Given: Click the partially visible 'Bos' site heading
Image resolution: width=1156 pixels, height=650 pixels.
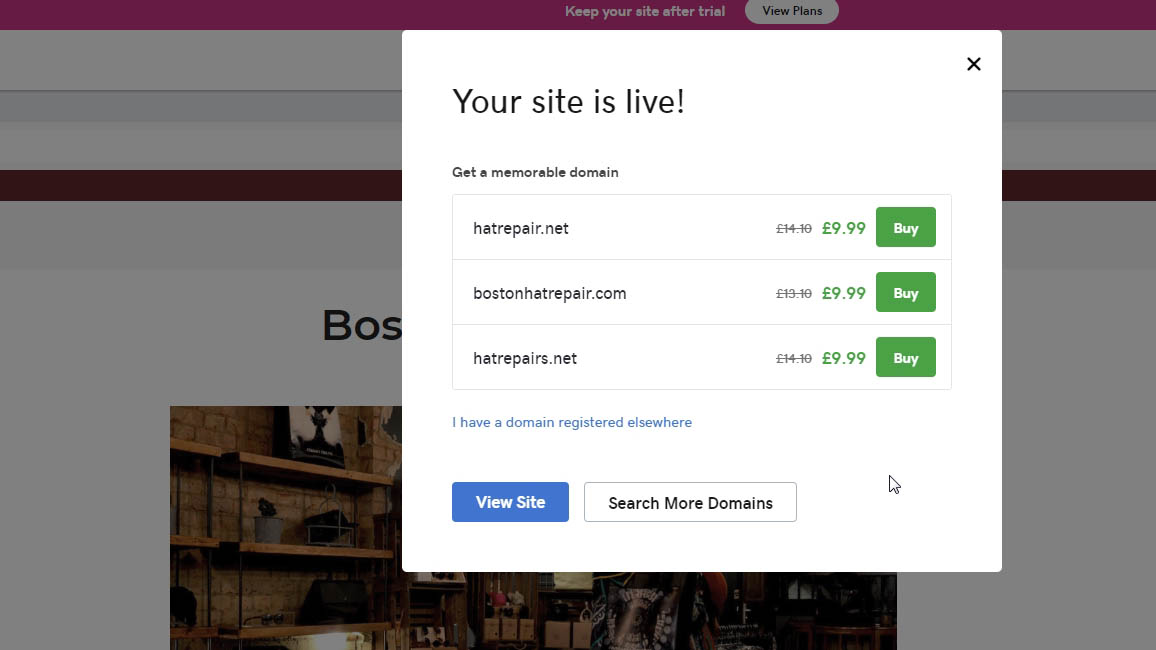Looking at the screenshot, I should click(x=360, y=324).
